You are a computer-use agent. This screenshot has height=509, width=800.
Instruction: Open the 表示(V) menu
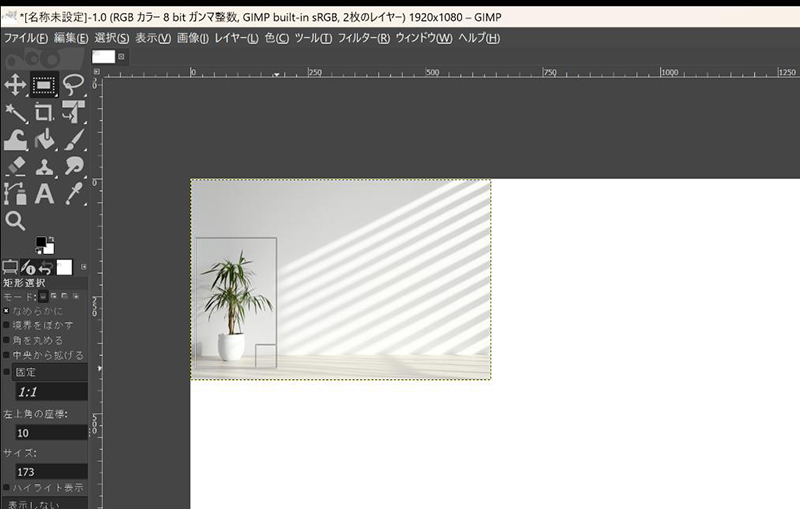[x=153, y=38]
